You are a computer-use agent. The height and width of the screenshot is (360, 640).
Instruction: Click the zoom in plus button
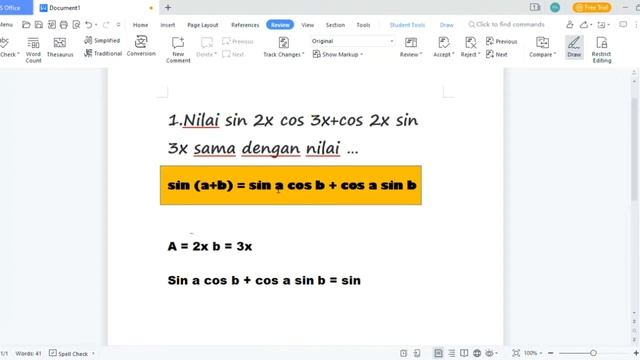coord(636,353)
